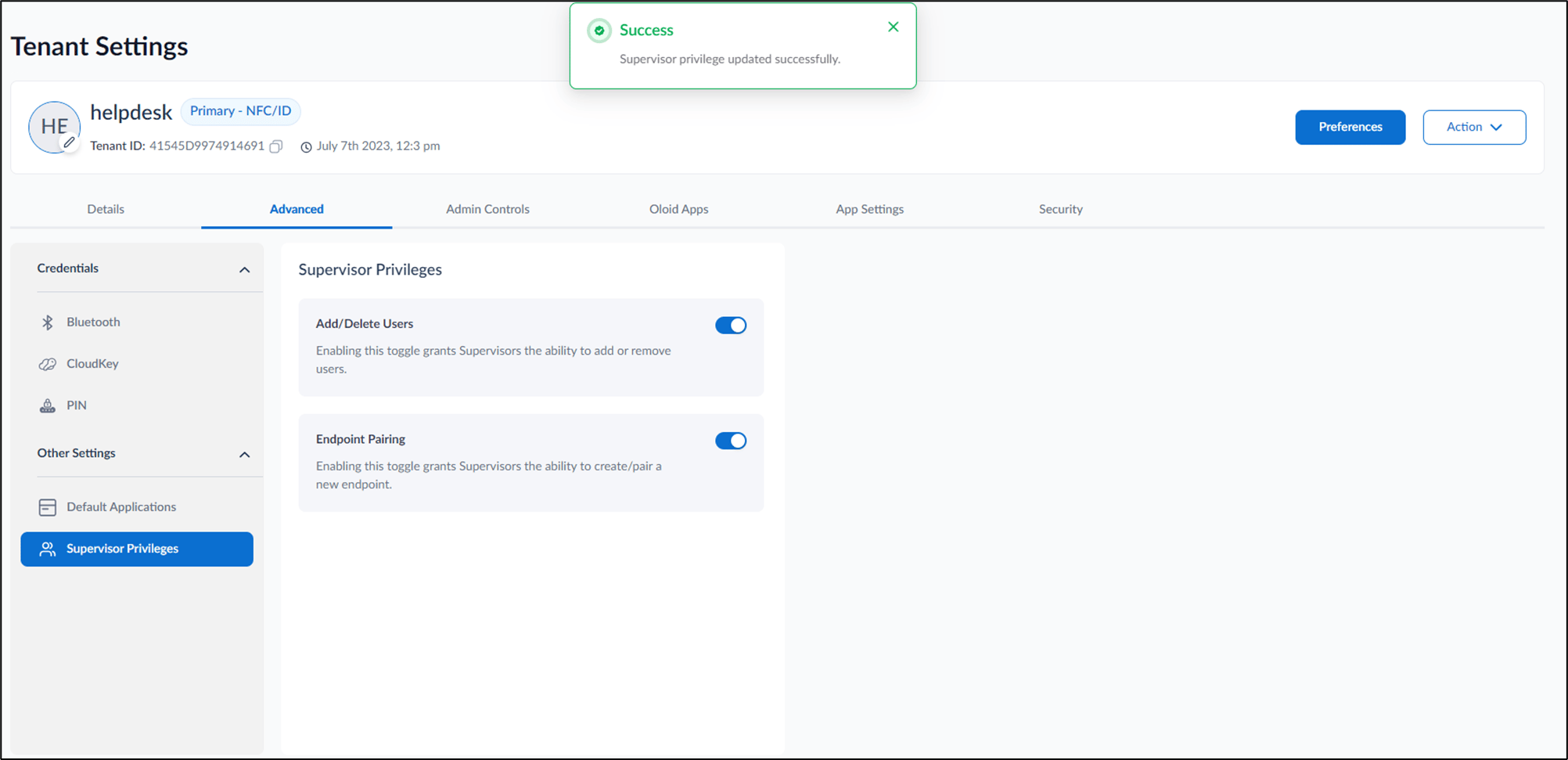Open Default Applications settings
The width and height of the screenshot is (1568, 760).
click(137, 507)
